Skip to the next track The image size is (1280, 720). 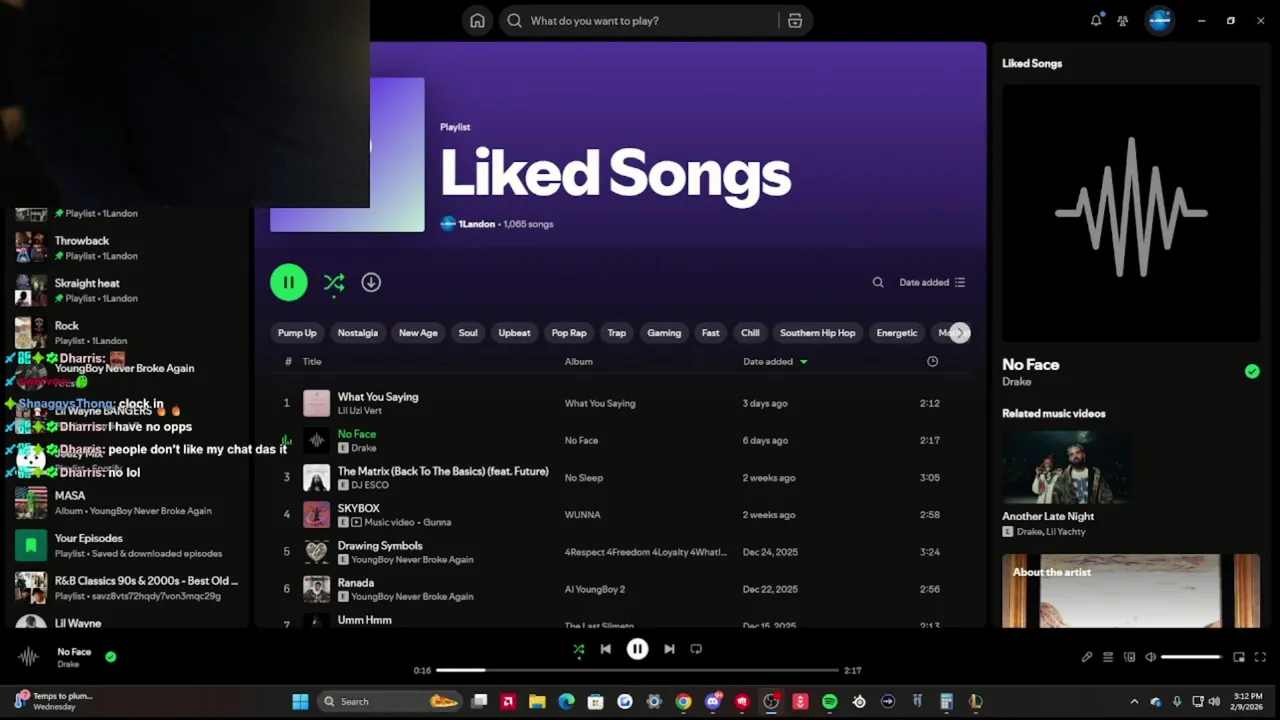coord(669,649)
